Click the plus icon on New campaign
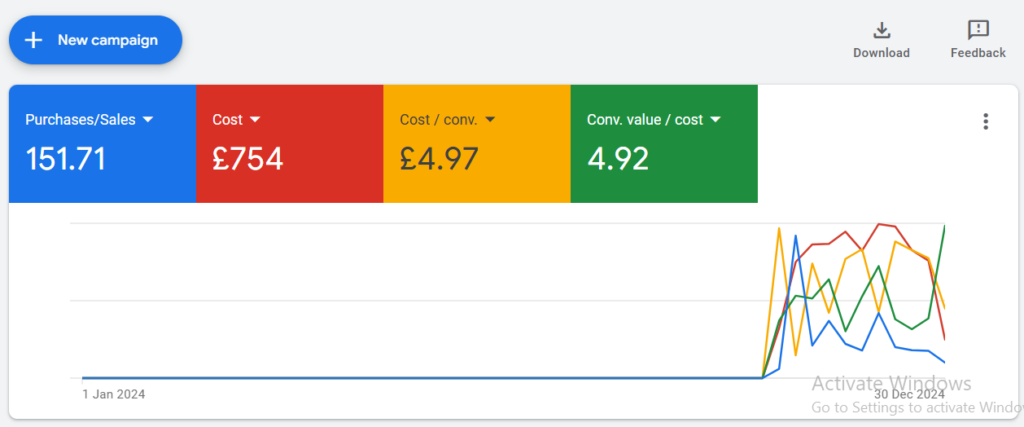Image resolution: width=1024 pixels, height=427 pixels. [x=34, y=40]
